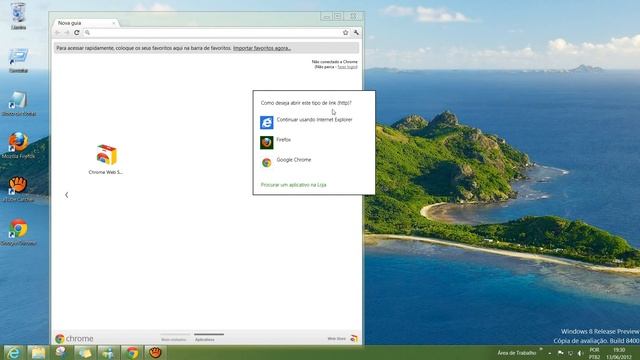Choose Continuar usando Internet Explorer

click(314, 120)
